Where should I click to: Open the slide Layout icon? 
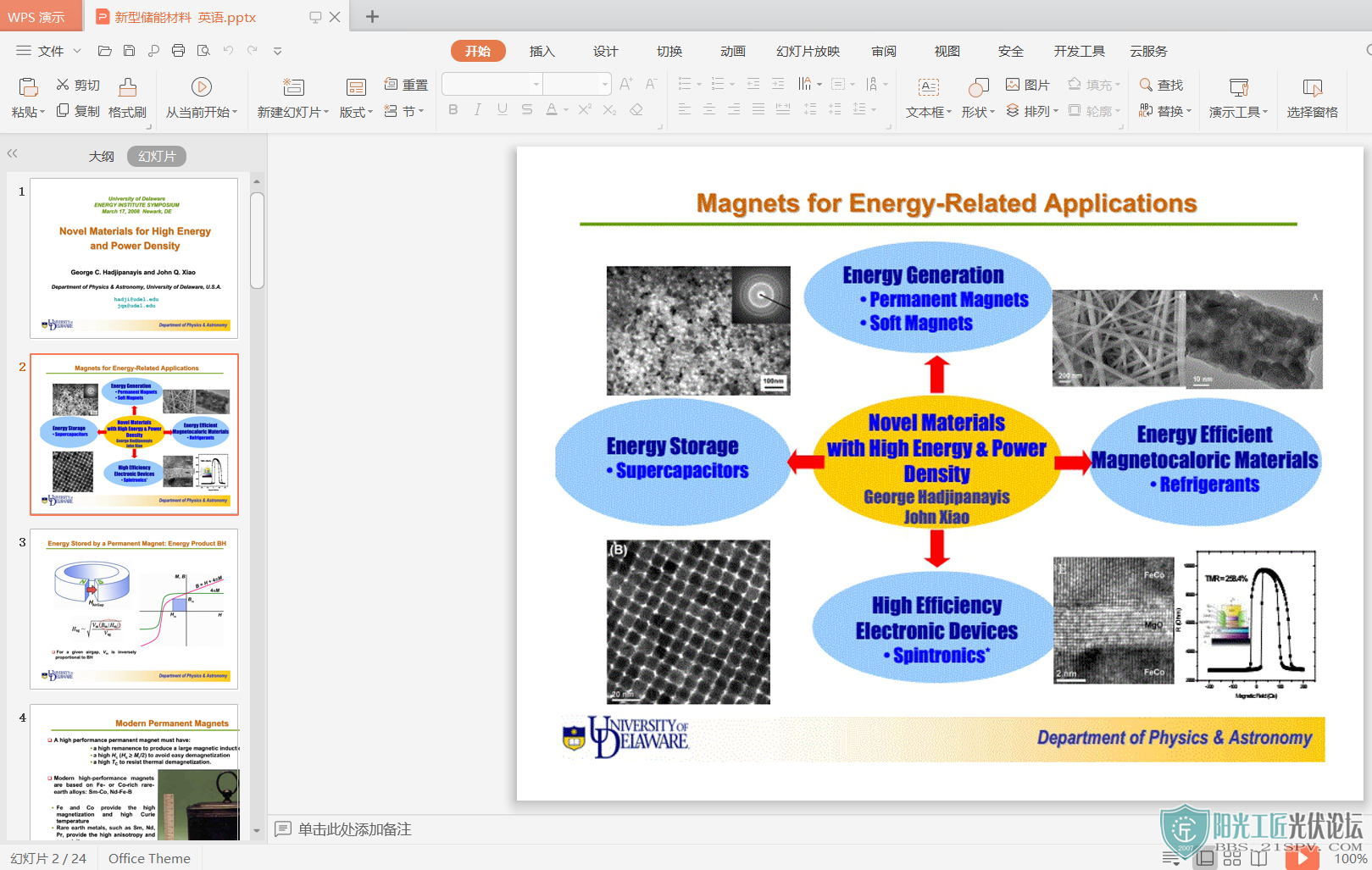point(356,87)
